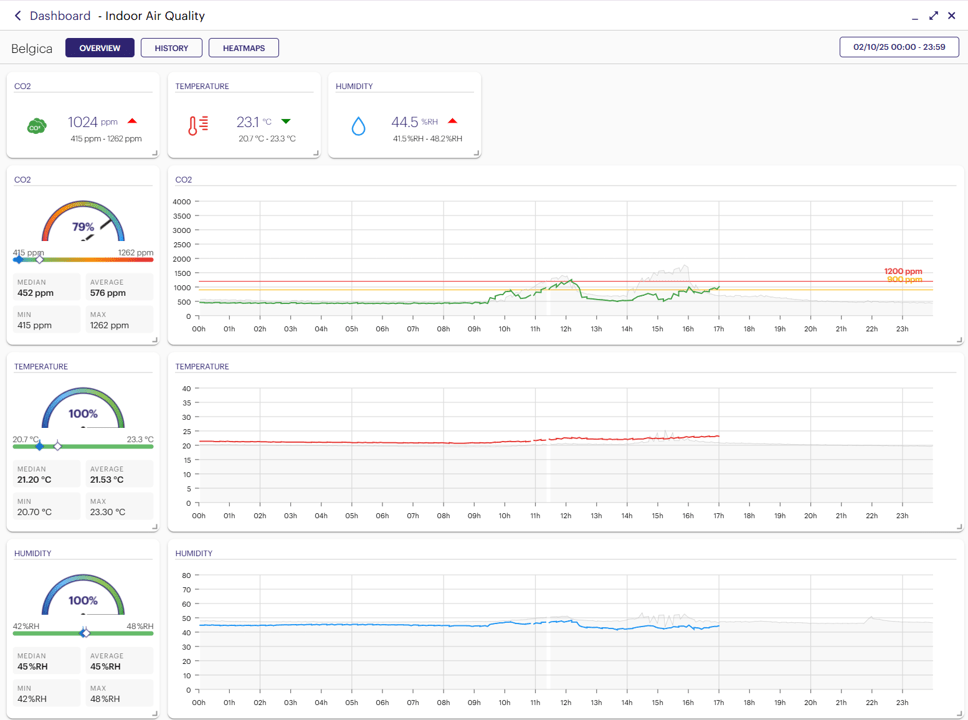Click the CO2 gauge showing 79%
The width and height of the screenshot is (968, 720).
click(x=83, y=224)
